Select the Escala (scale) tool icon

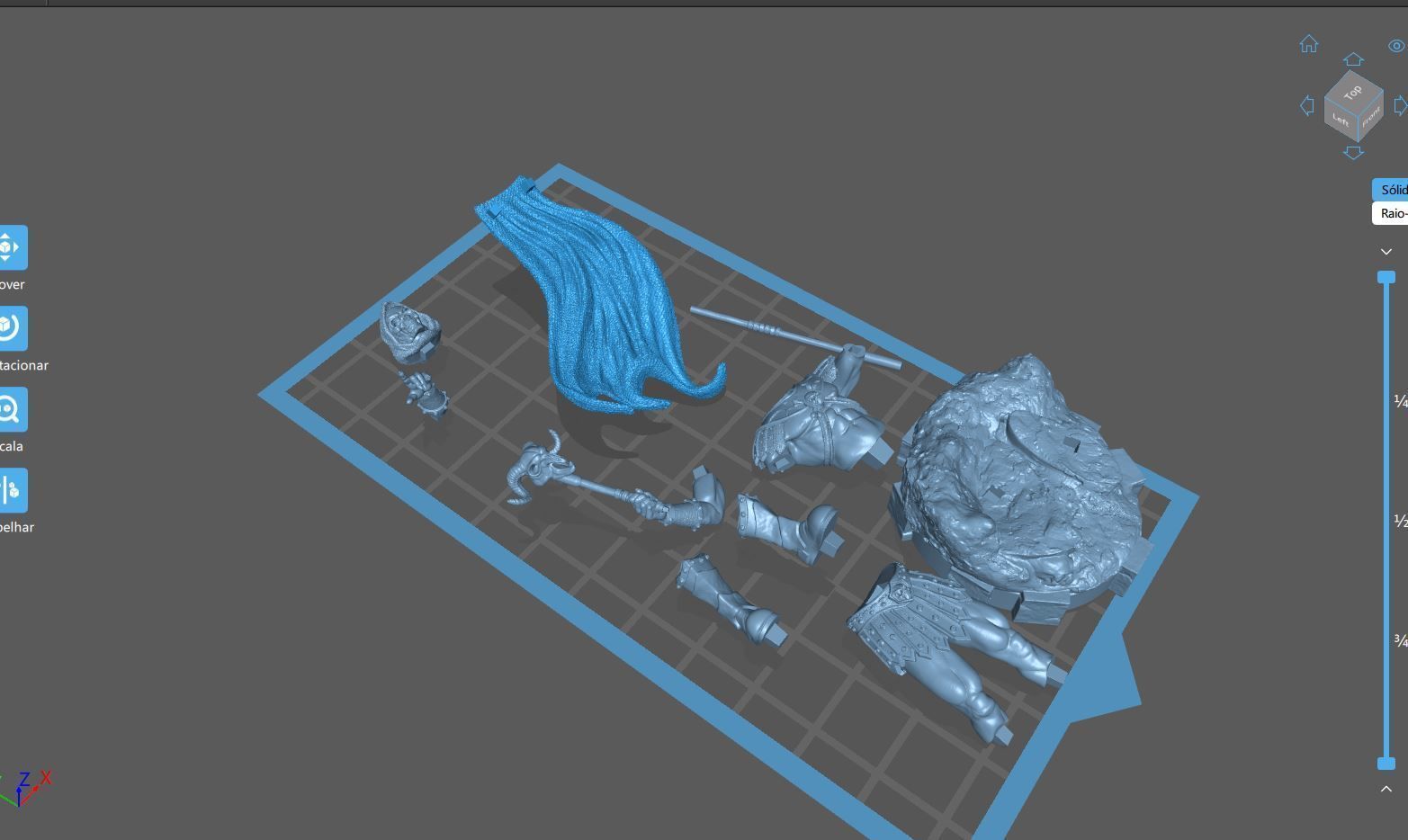[12, 409]
